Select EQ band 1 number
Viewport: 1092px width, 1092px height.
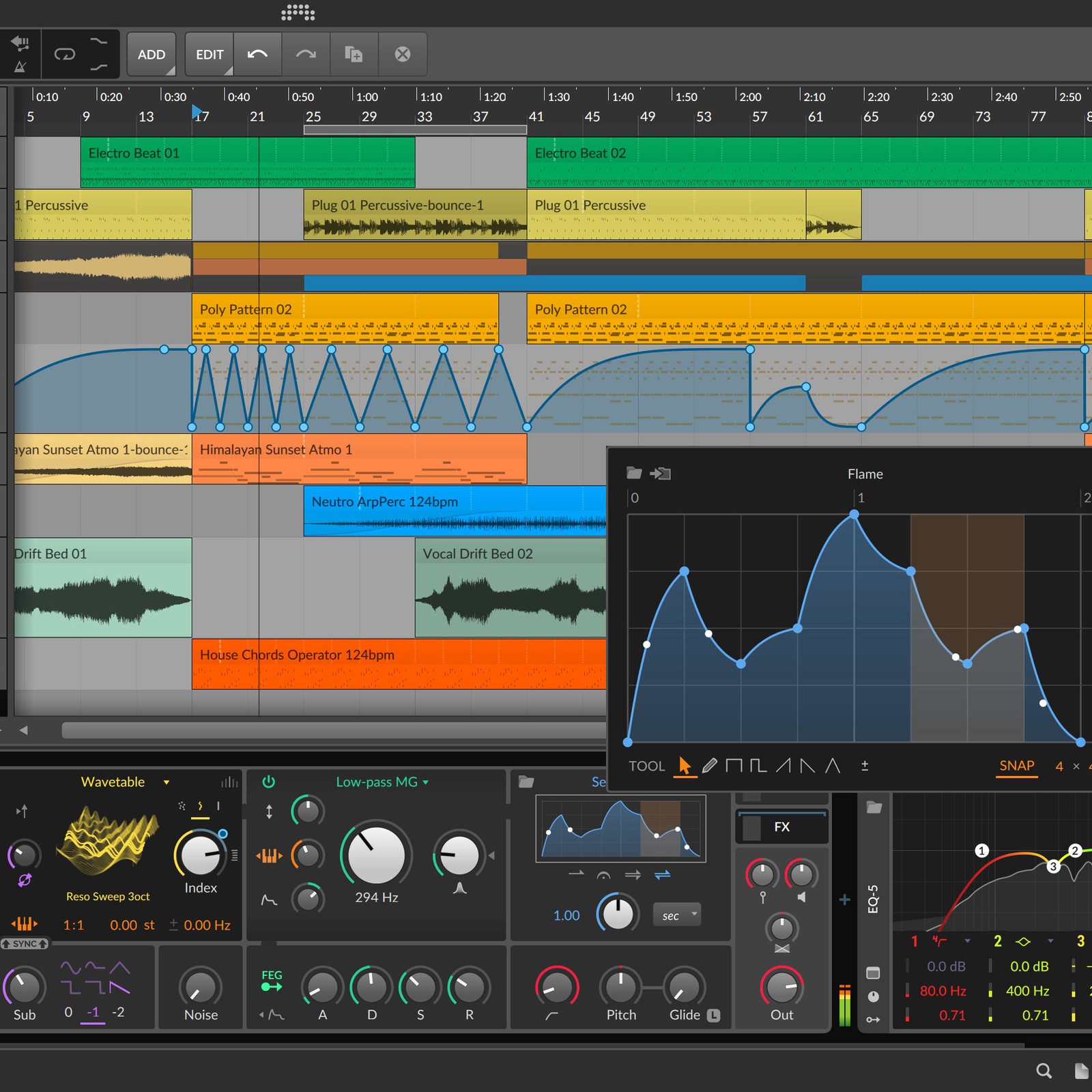pyautogui.click(x=915, y=941)
